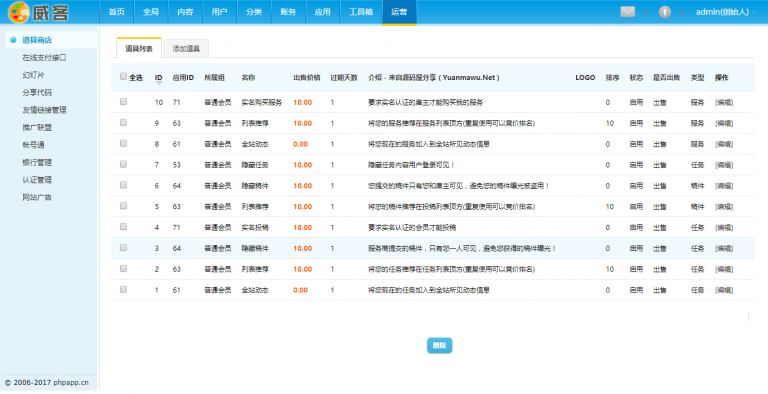Check the box for row ID 4

[x=123, y=226]
